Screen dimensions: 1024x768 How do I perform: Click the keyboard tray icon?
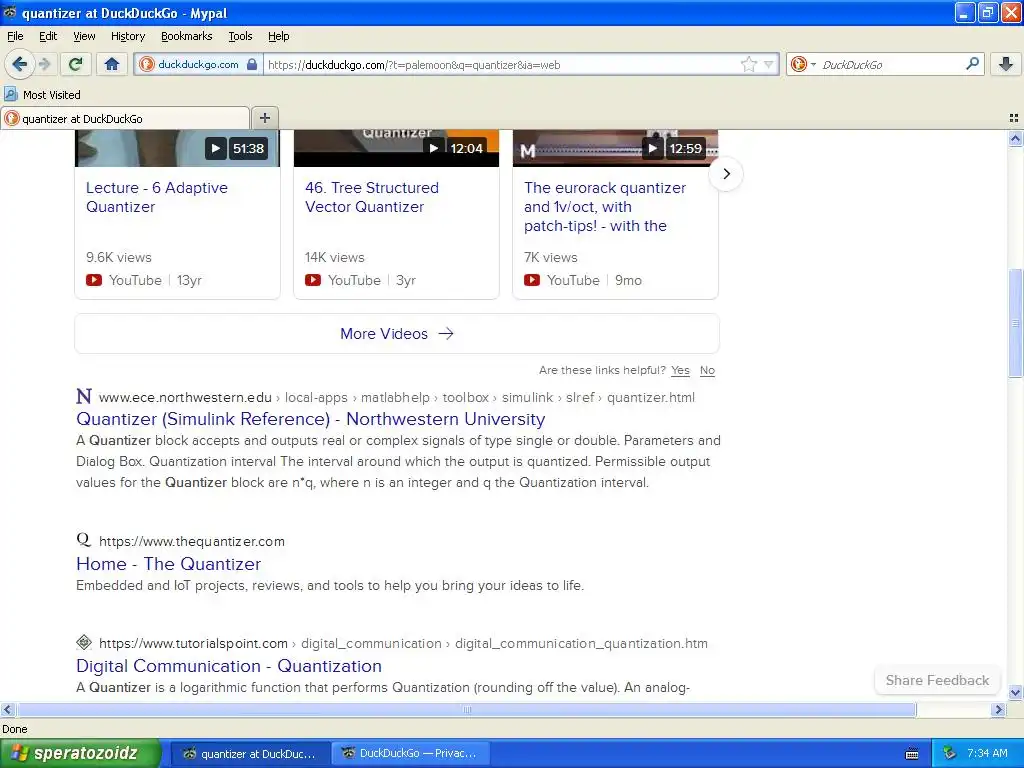(x=912, y=754)
